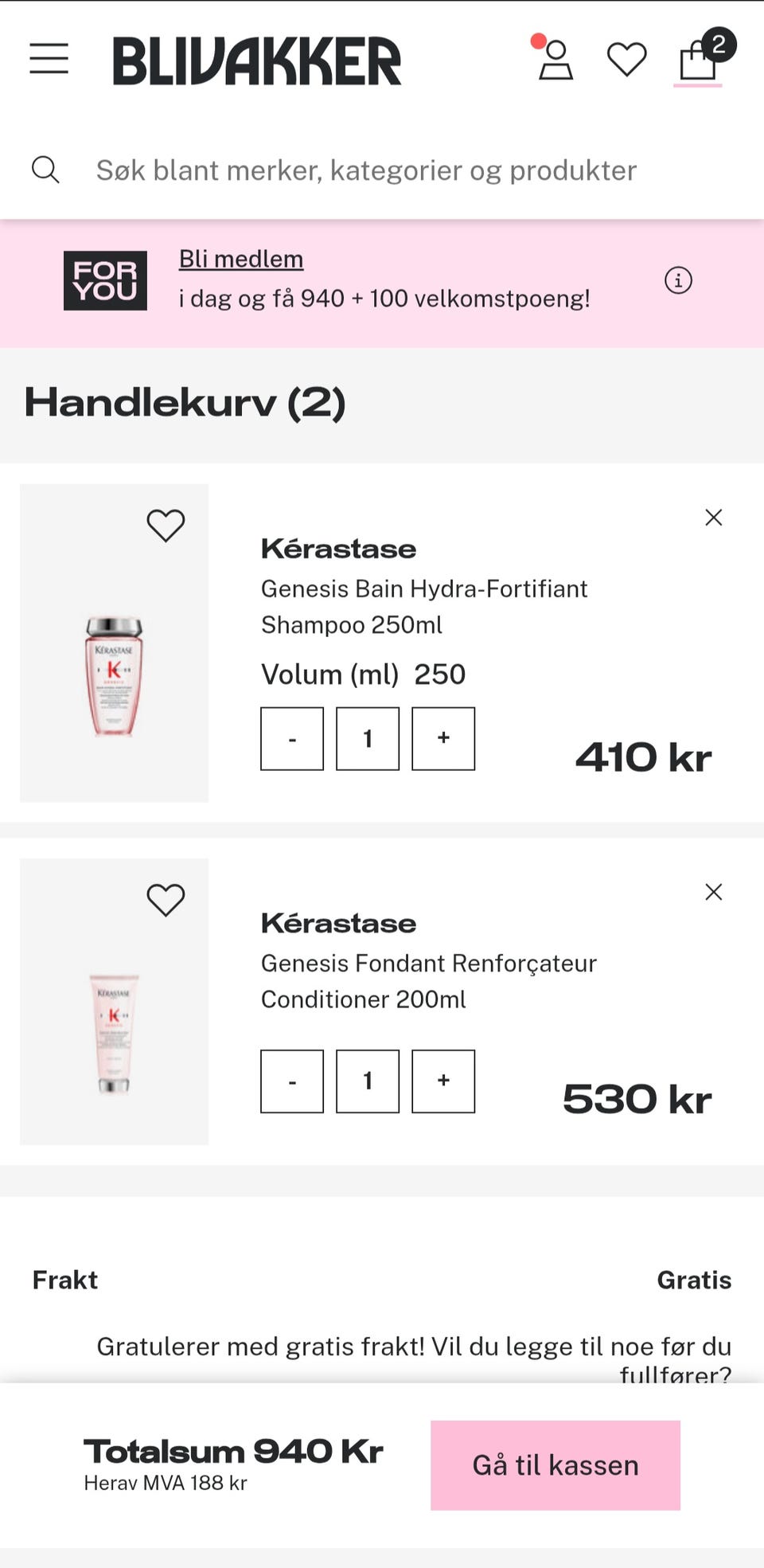This screenshot has width=764, height=1568.
Task: Open the user account profile icon
Action: pos(555,61)
